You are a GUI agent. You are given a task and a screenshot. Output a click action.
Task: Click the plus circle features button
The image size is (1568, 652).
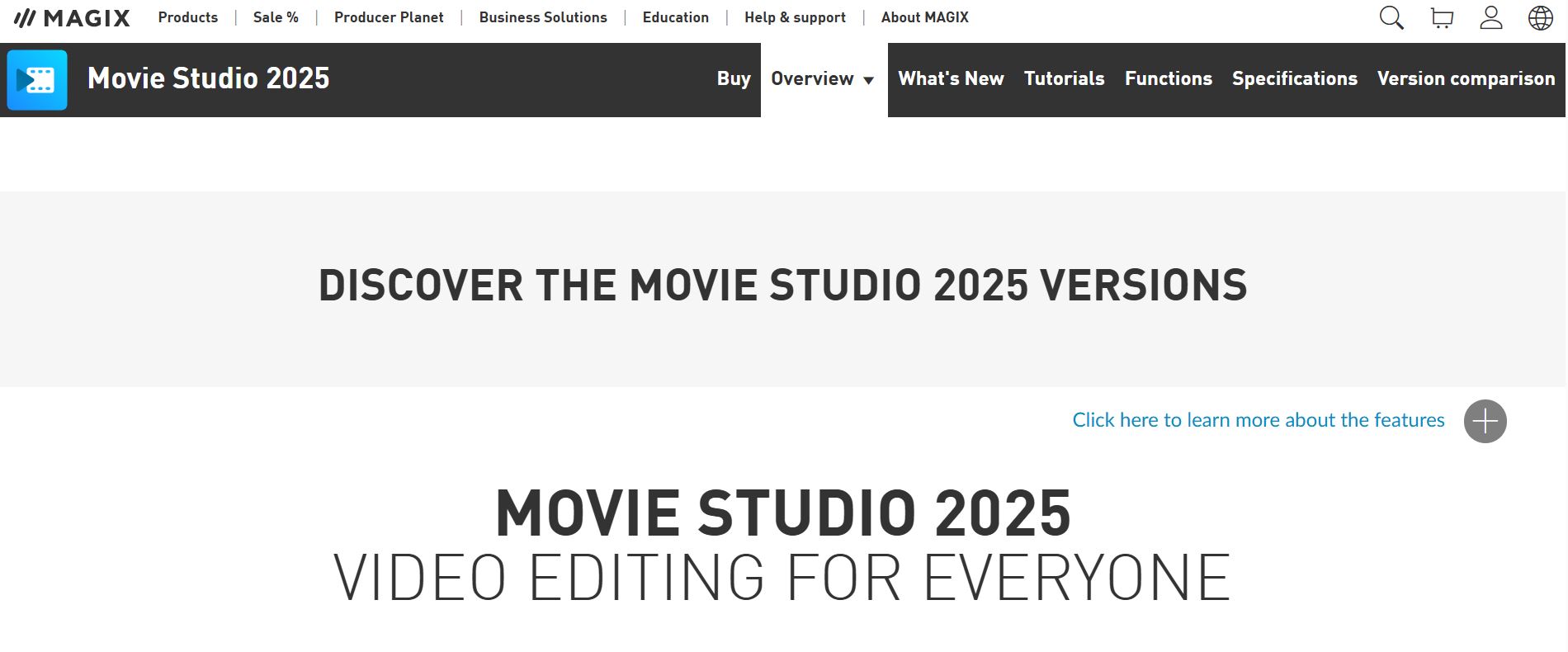(x=1485, y=422)
